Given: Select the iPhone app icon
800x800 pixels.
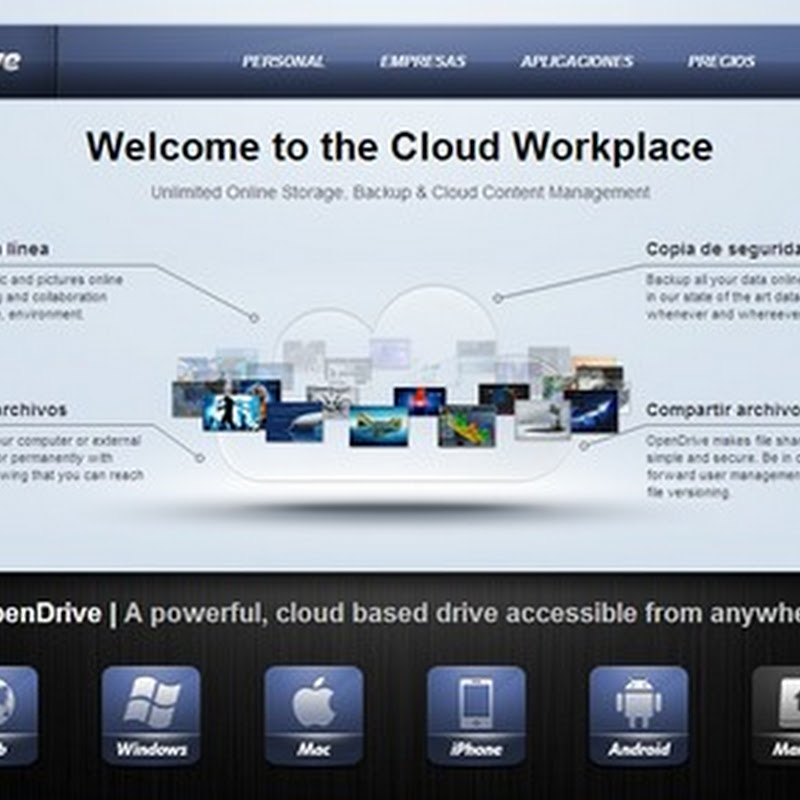Looking at the screenshot, I should (476, 714).
